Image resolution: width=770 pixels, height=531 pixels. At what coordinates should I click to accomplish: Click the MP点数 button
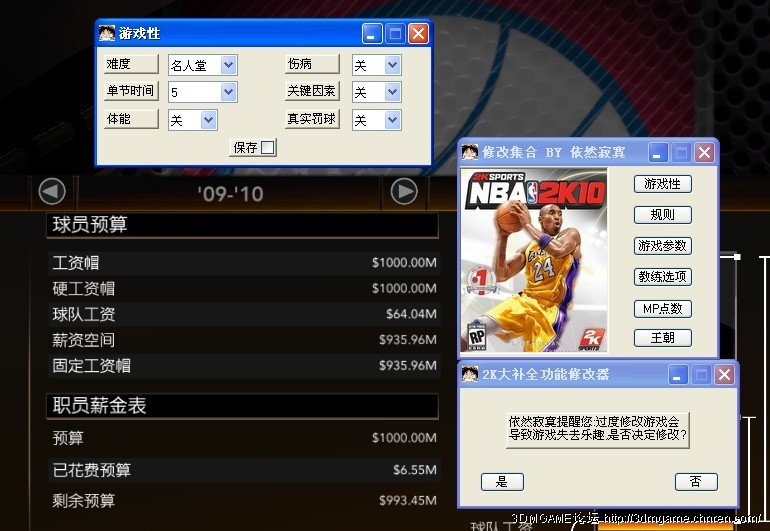click(662, 308)
